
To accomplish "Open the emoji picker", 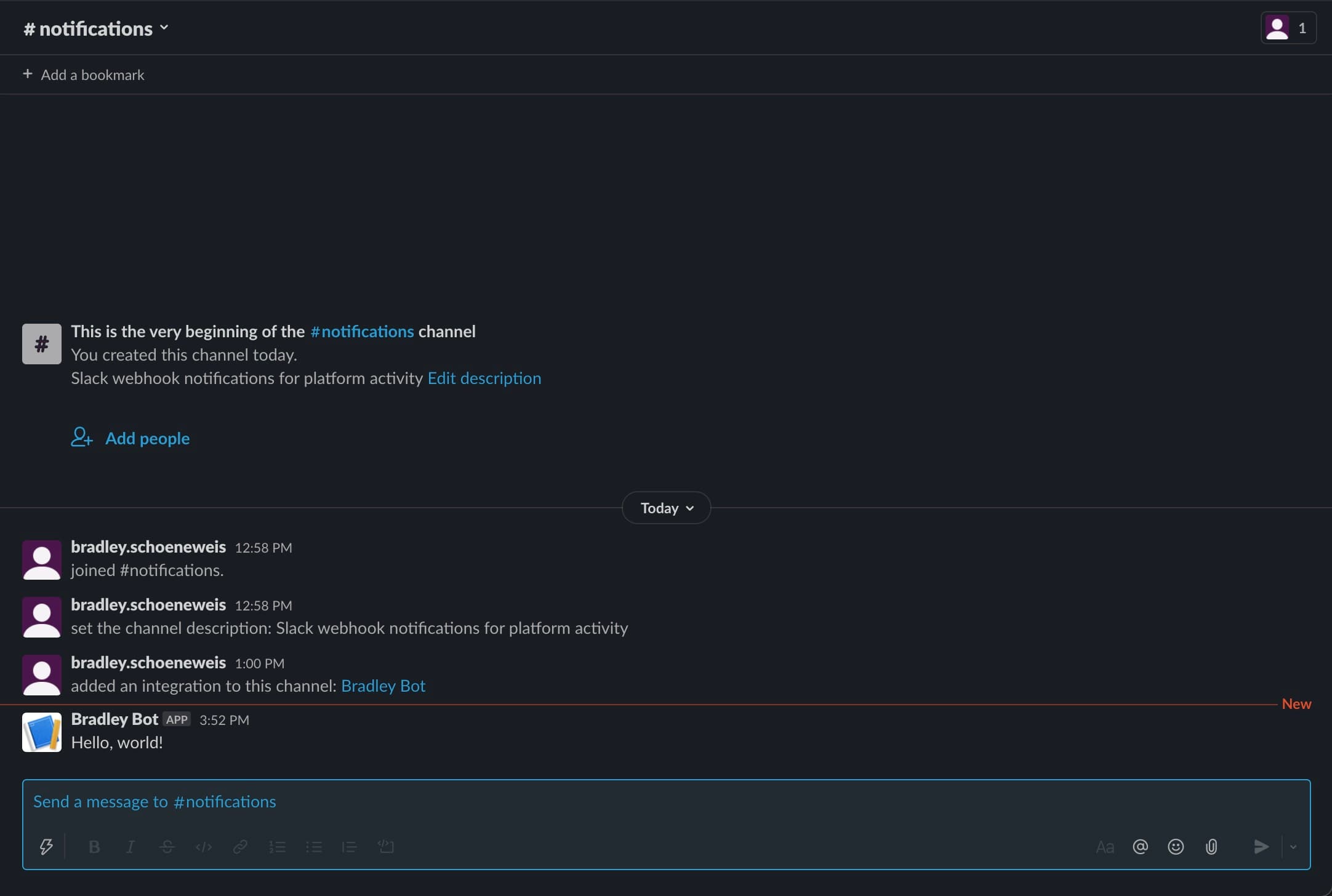I will [x=1176, y=847].
